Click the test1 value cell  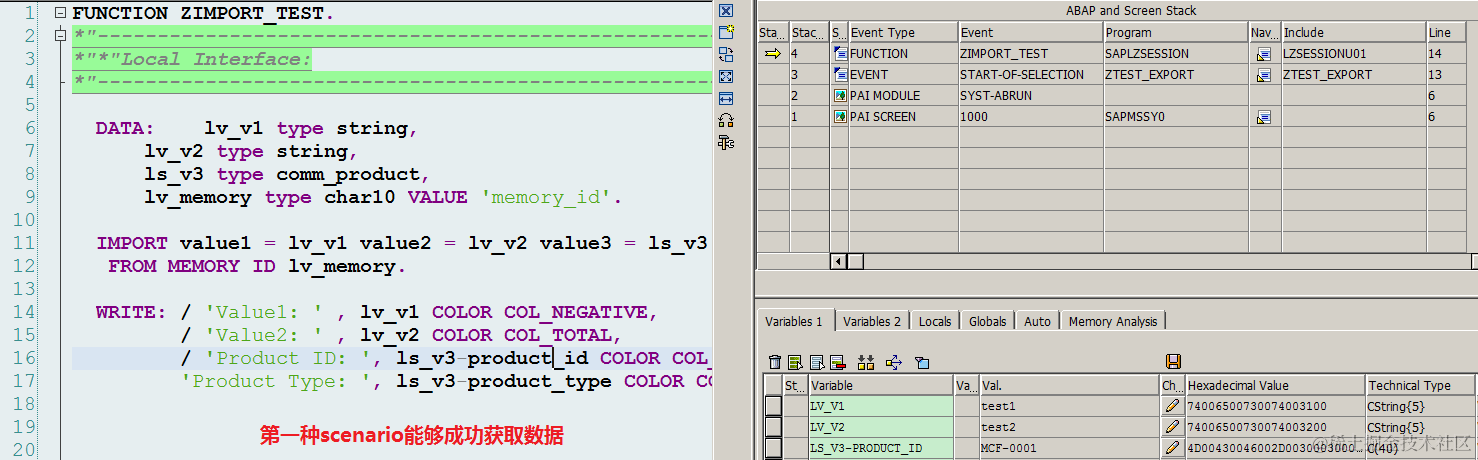[1070, 406]
